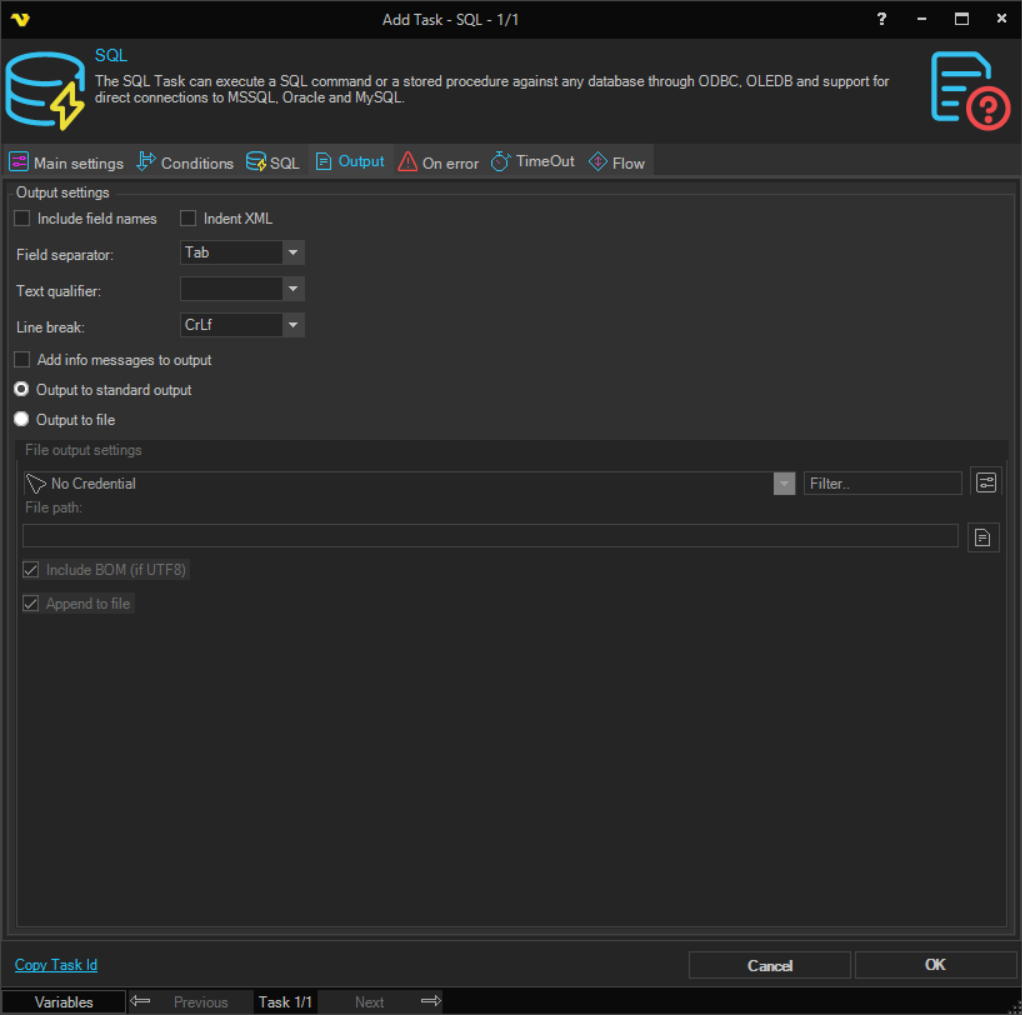Open the On error tab
The width and height of the screenshot is (1022, 1015).
click(438, 163)
